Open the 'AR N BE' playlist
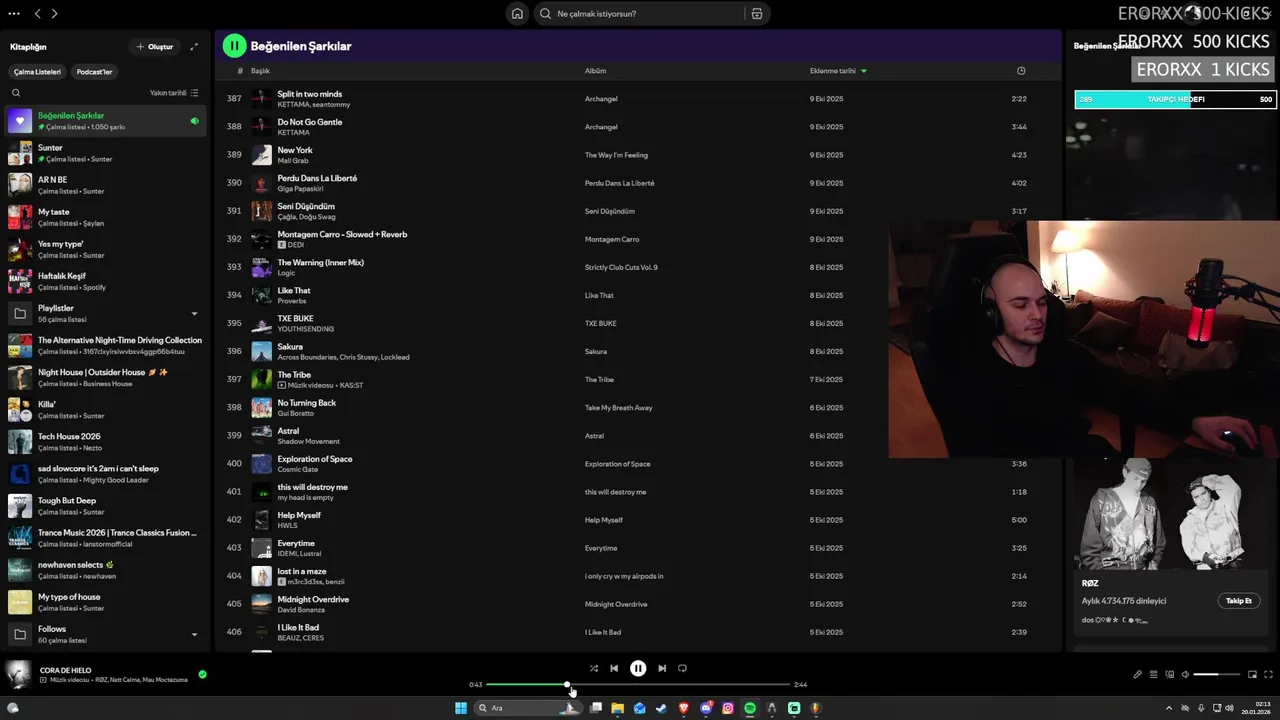This screenshot has width=1280, height=720. point(106,185)
